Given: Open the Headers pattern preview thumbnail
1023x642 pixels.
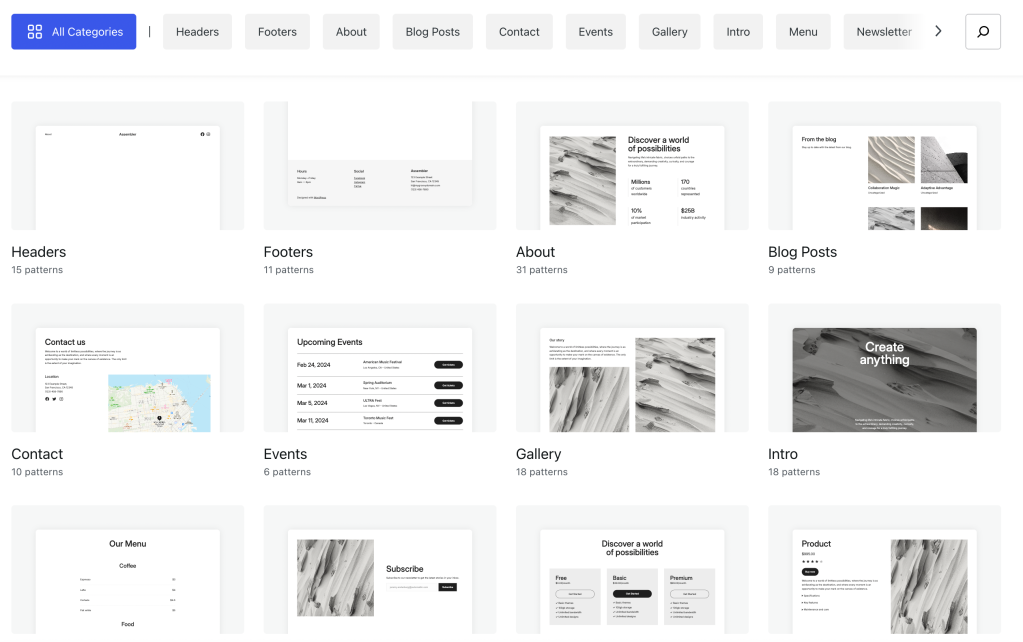Looking at the screenshot, I should pos(127,166).
